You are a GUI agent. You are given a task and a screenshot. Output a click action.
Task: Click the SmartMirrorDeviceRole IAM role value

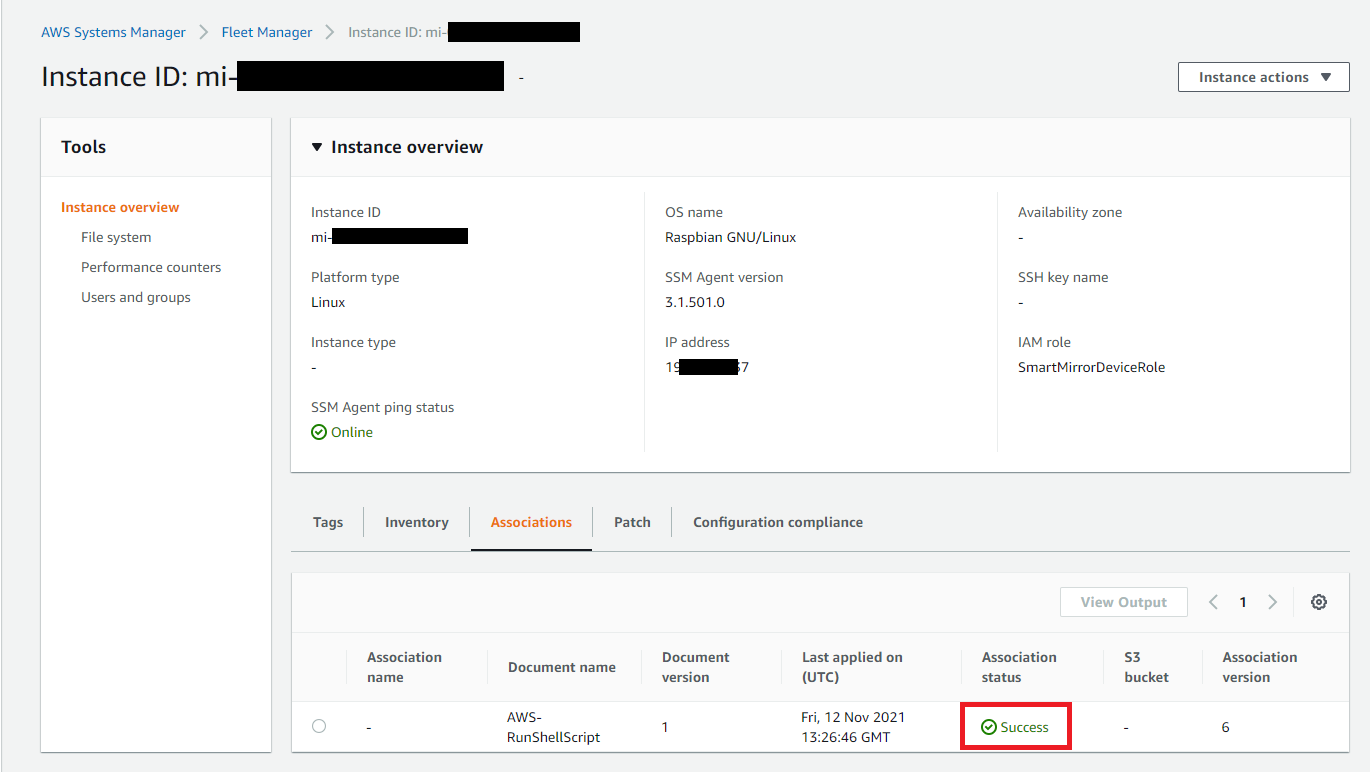pos(1091,367)
